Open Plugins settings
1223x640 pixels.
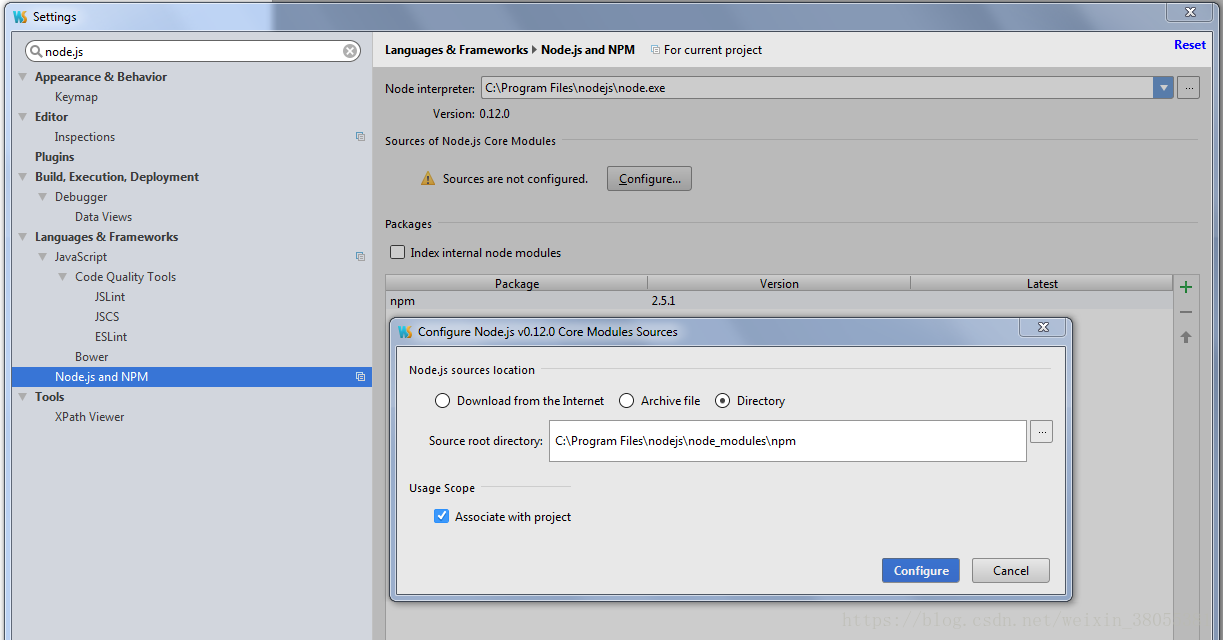[54, 157]
